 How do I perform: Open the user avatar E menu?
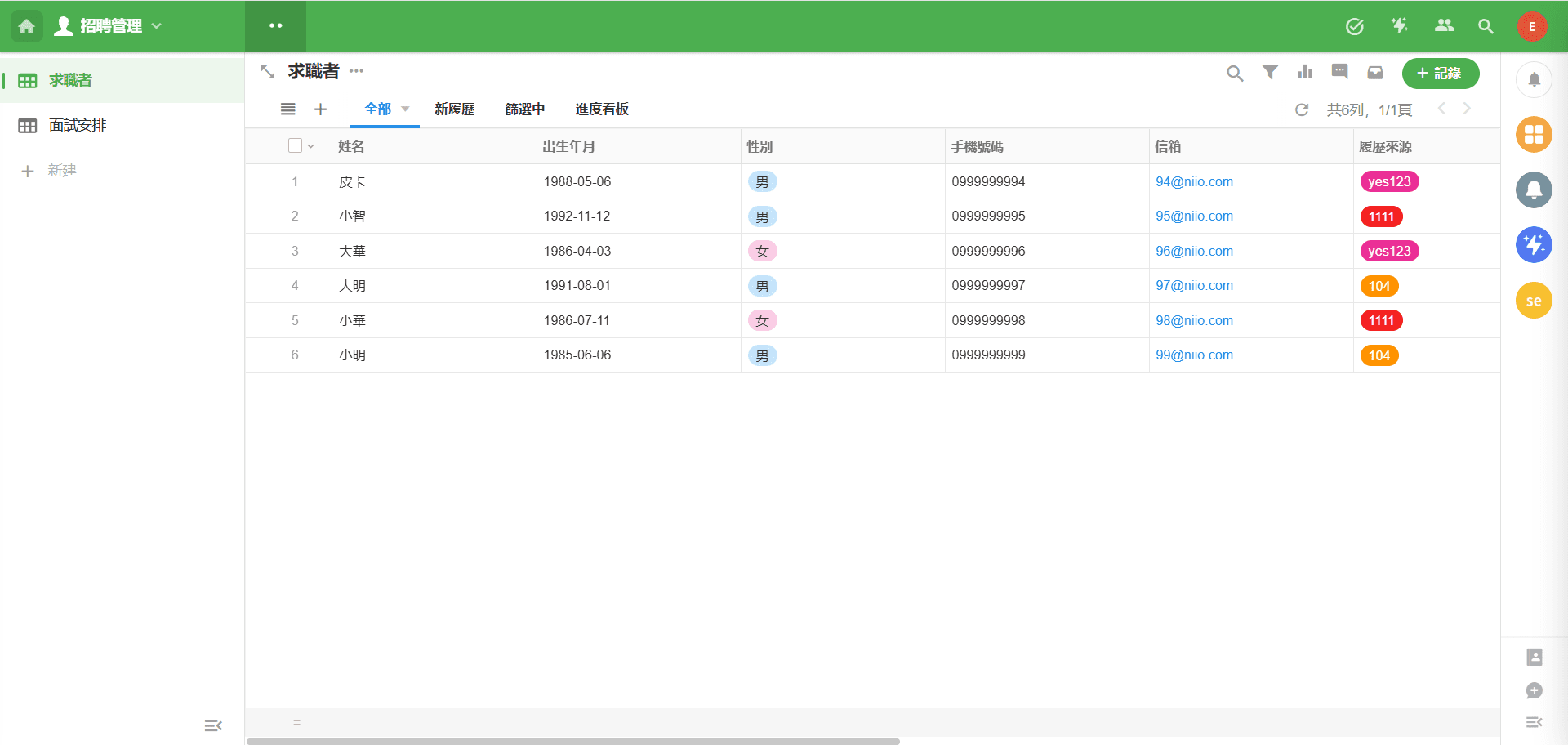pyautogui.click(x=1532, y=26)
